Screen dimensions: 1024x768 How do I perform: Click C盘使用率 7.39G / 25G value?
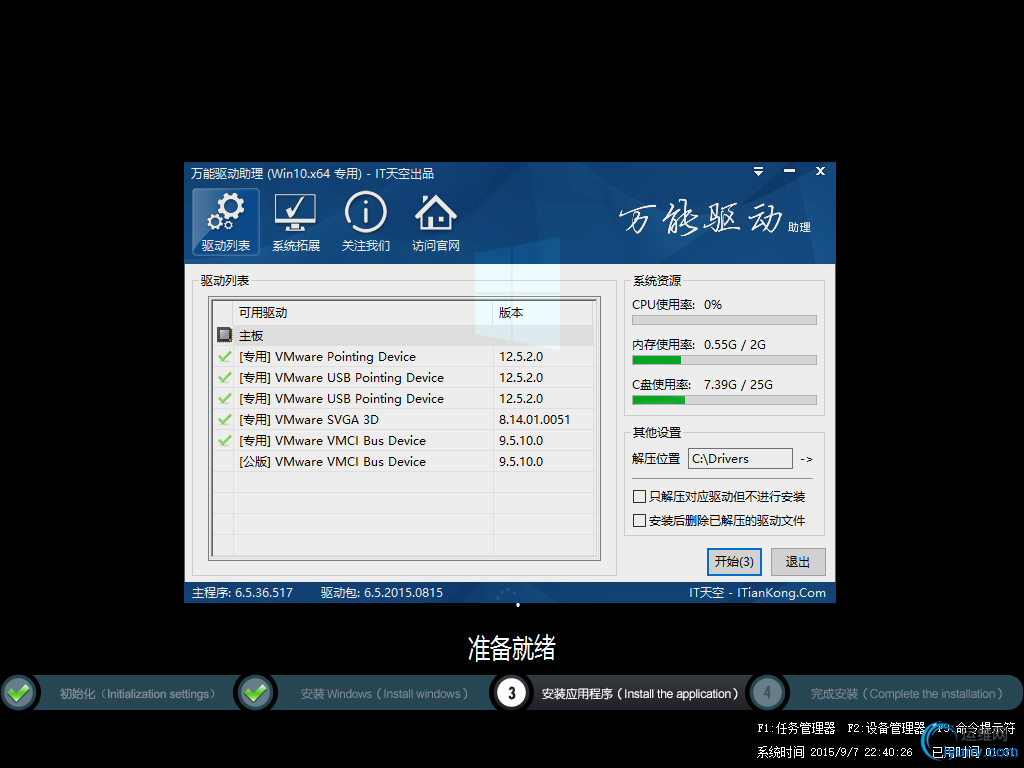pyautogui.click(x=738, y=384)
